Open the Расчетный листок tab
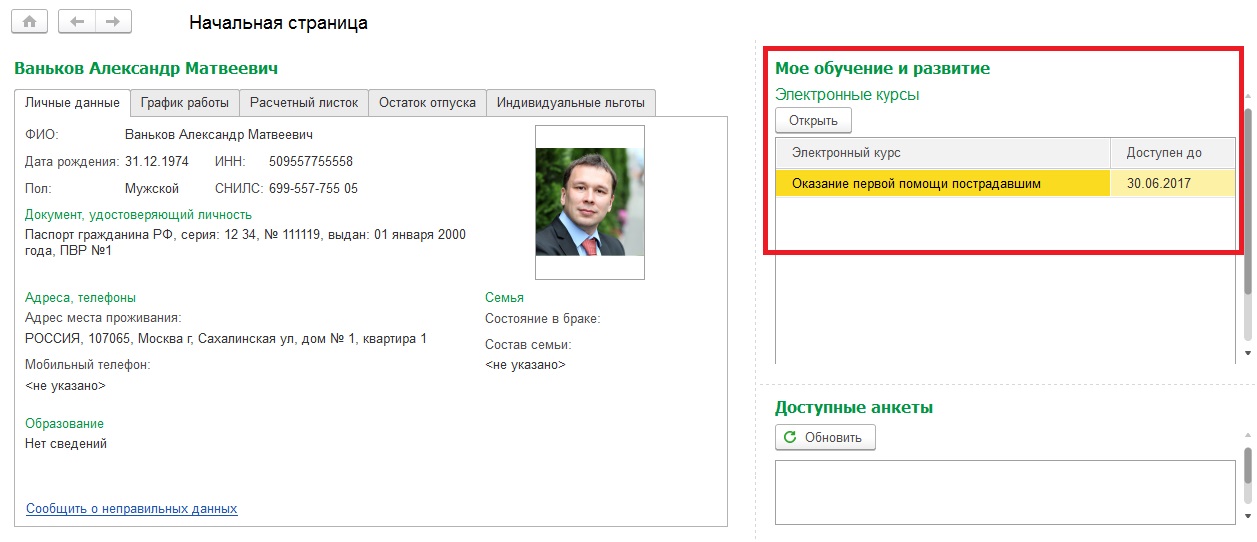 [x=304, y=102]
